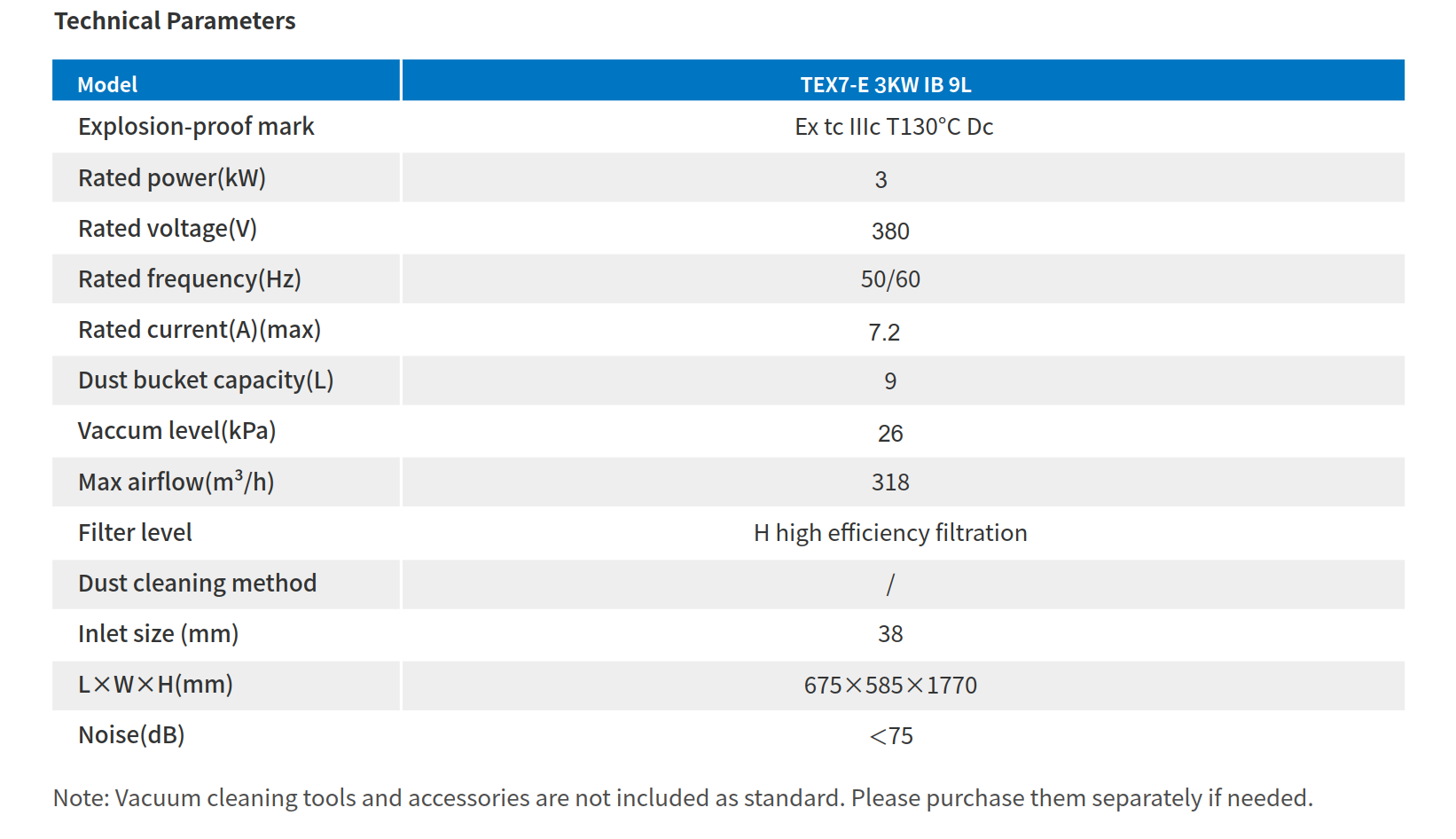Select the note about vacuum cleaning accessories
Screen dimensions: 1456x839
coord(683,798)
